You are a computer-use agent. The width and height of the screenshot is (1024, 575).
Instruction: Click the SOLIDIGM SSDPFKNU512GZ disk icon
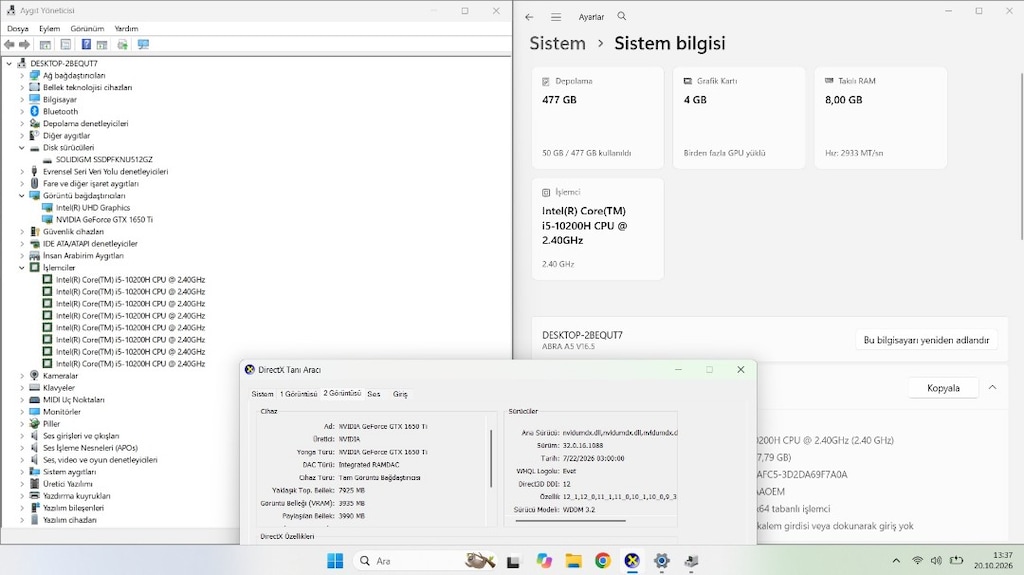coord(47,159)
